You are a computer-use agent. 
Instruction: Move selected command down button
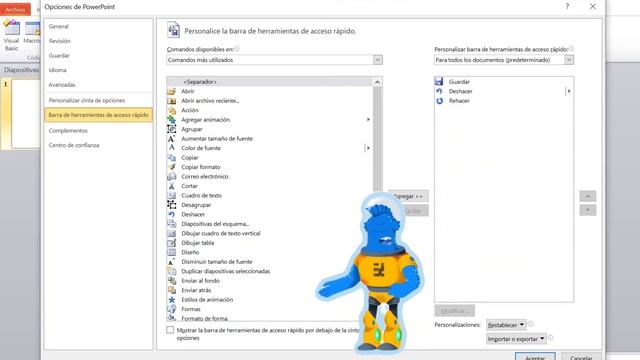coord(588,210)
